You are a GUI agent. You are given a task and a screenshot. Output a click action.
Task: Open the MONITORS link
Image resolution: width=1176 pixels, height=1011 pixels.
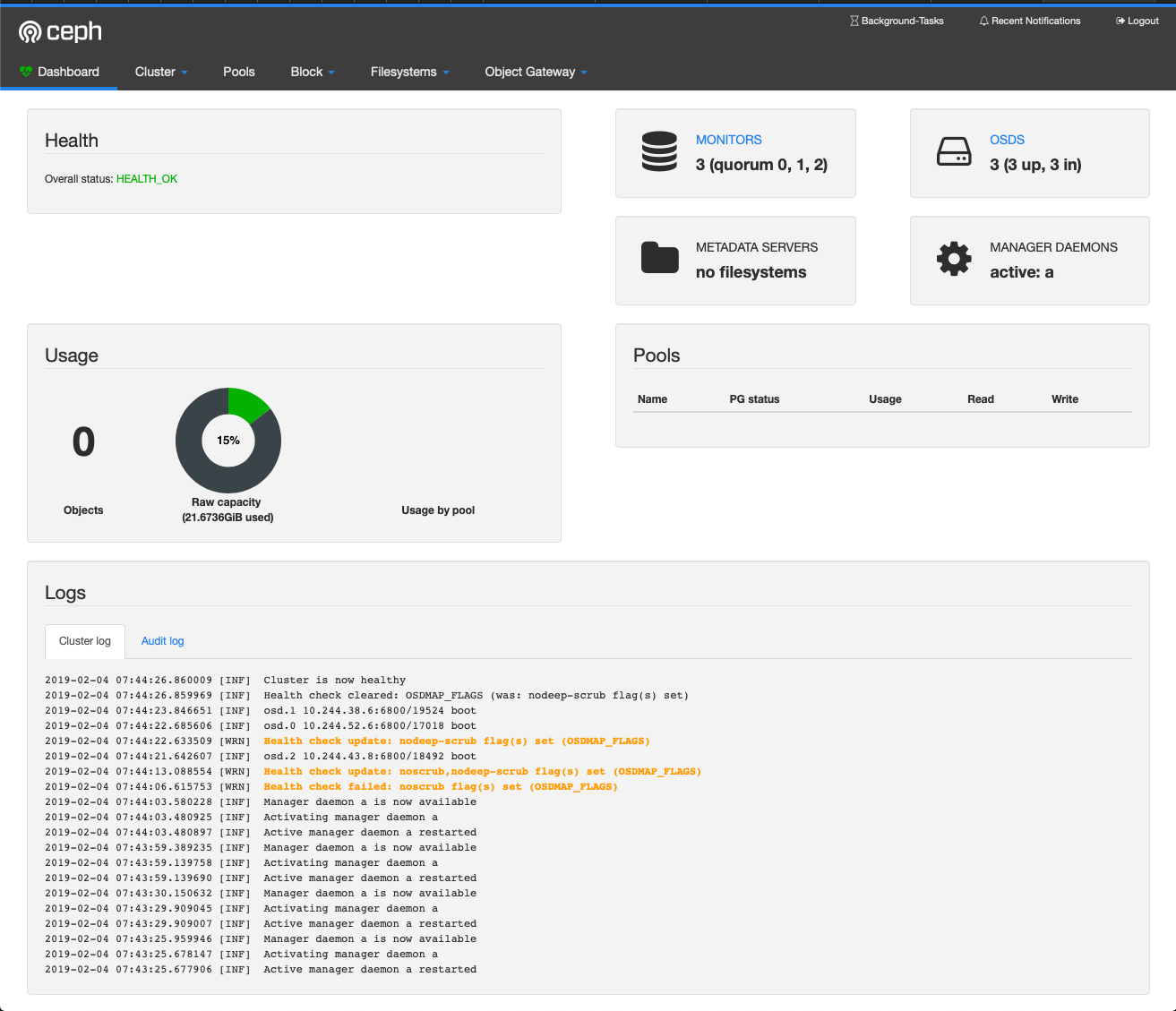tap(728, 140)
